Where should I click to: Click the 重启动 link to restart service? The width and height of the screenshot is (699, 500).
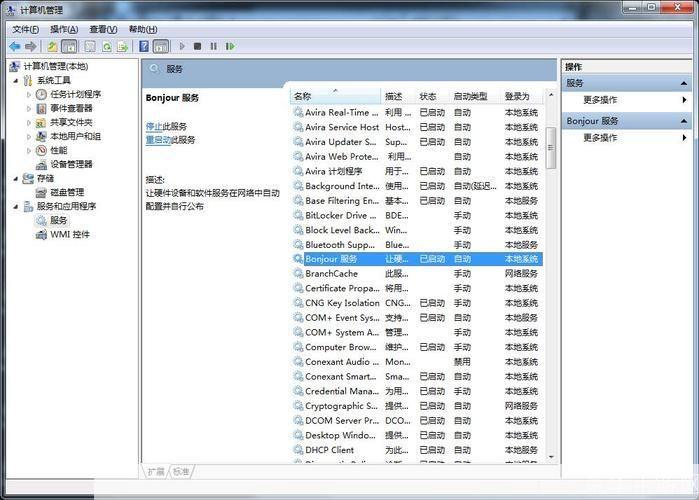tap(158, 140)
